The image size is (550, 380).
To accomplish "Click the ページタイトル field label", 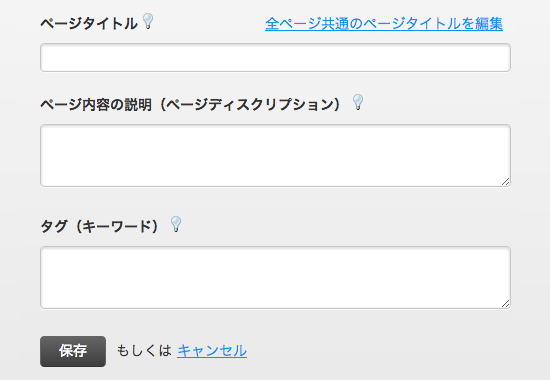I will [x=89, y=24].
